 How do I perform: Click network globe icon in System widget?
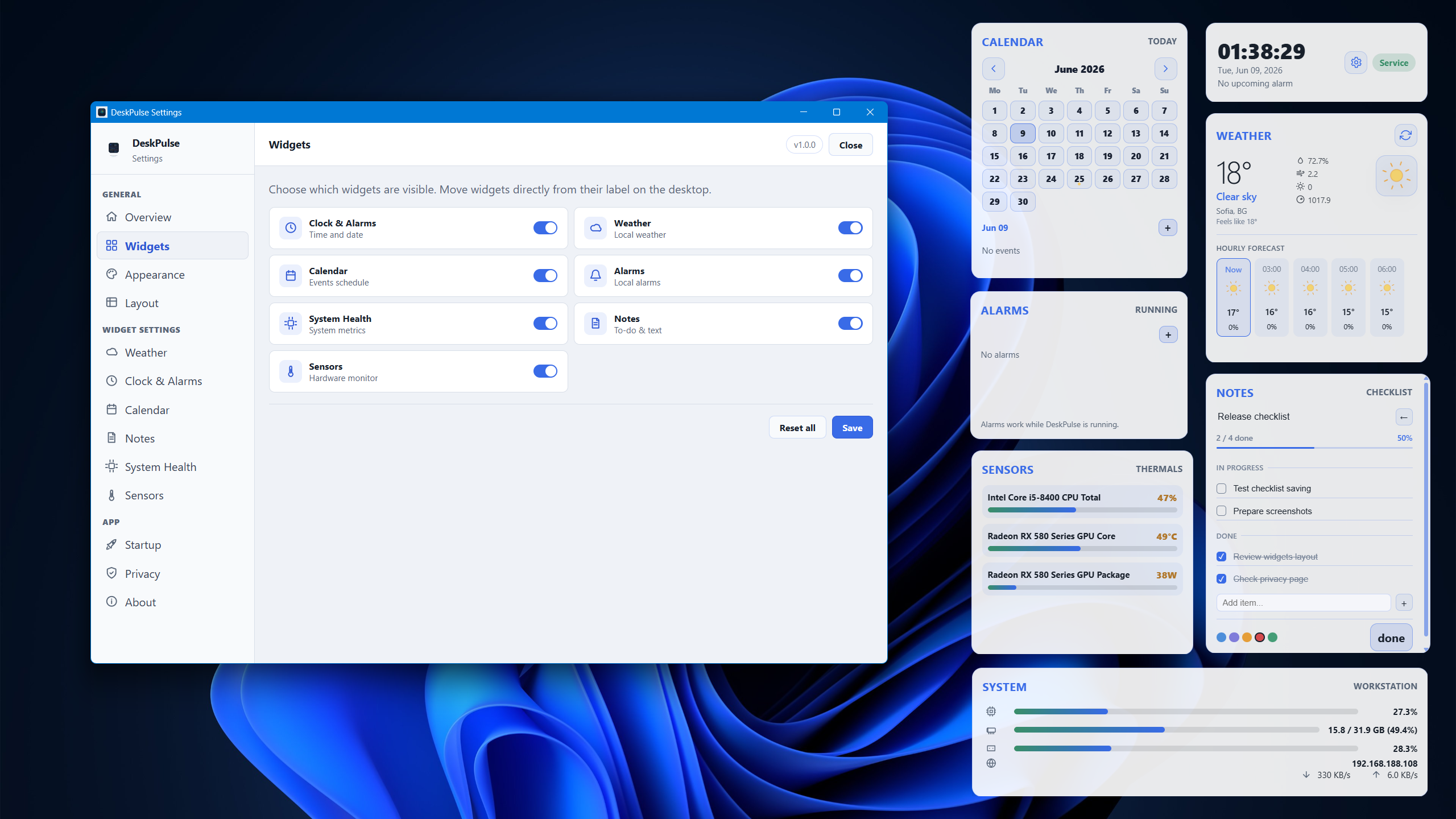(x=991, y=763)
